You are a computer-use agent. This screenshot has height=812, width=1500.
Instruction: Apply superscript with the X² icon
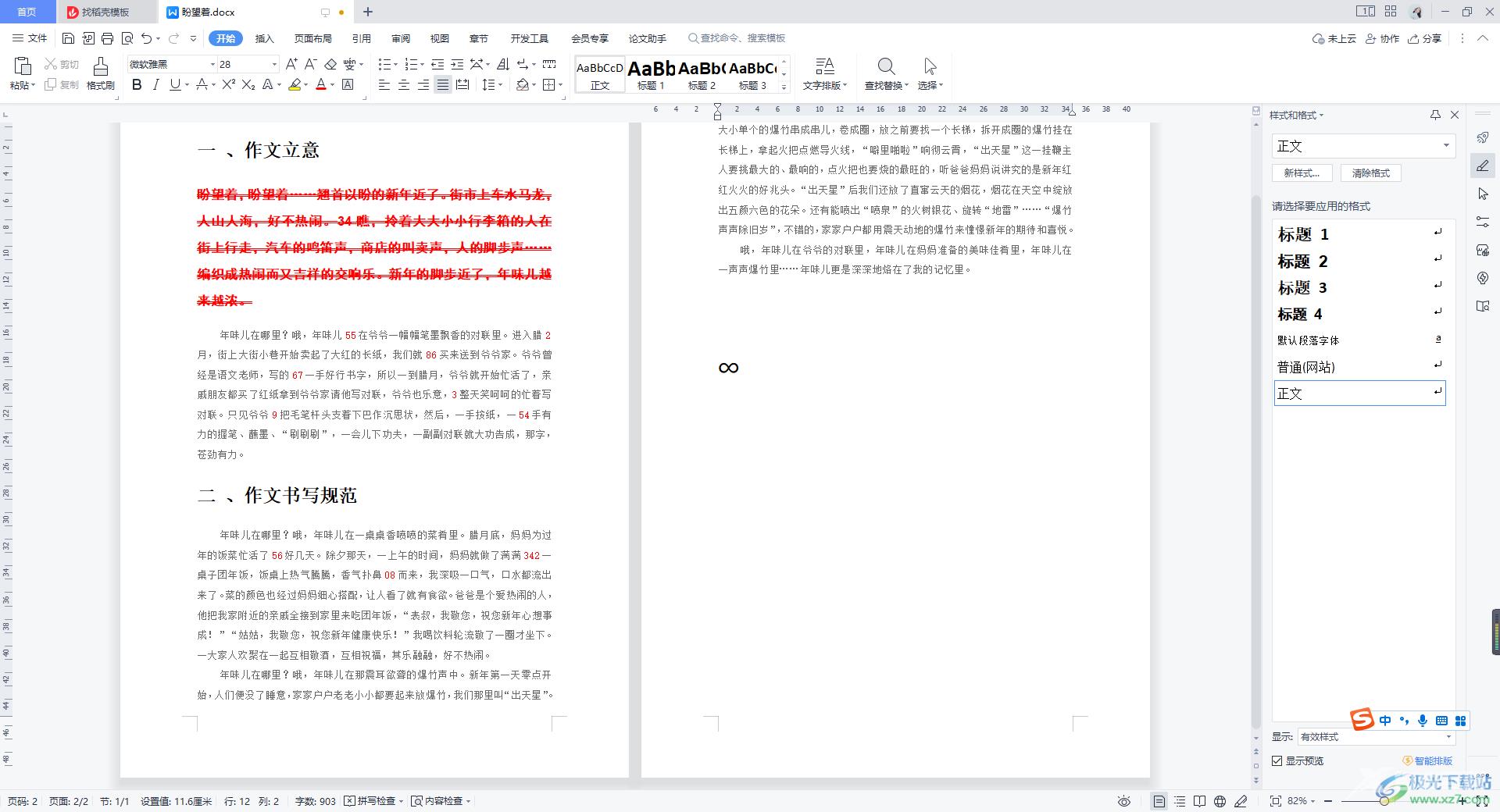tap(228, 84)
